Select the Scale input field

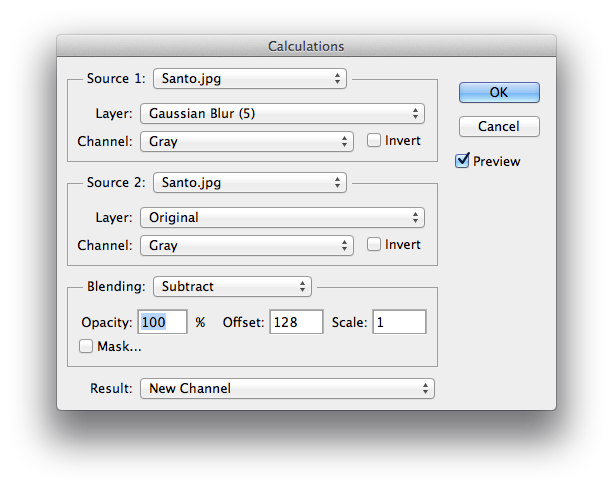coord(399,322)
